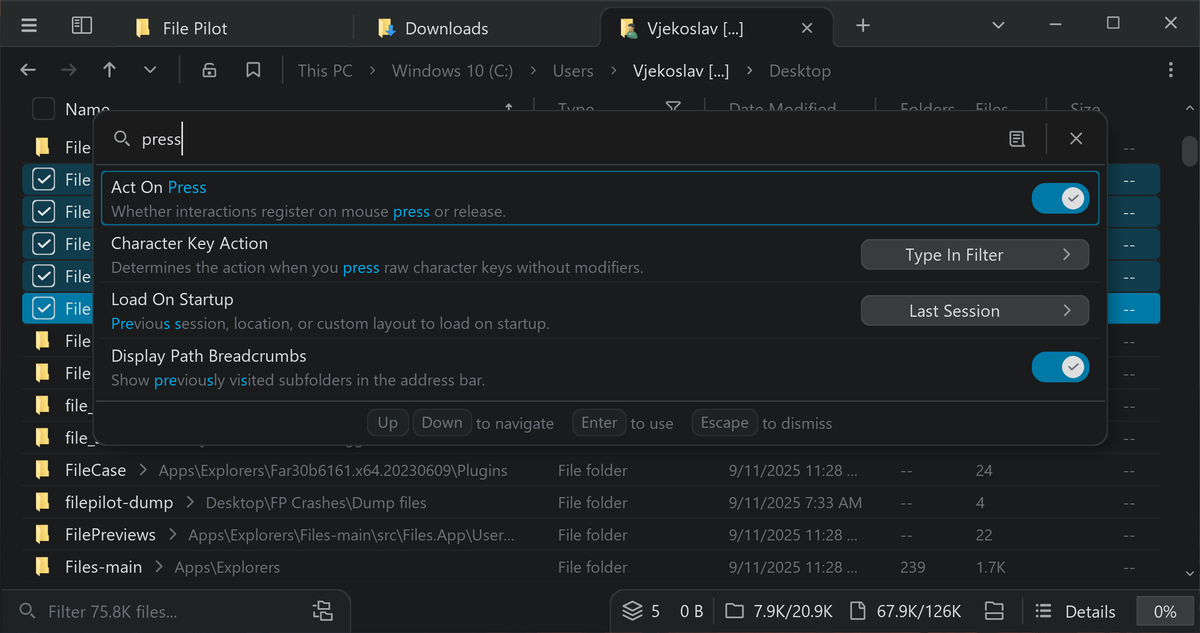Click the Enter key hint button
The image size is (1200, 633).
[x=599, y=423]
